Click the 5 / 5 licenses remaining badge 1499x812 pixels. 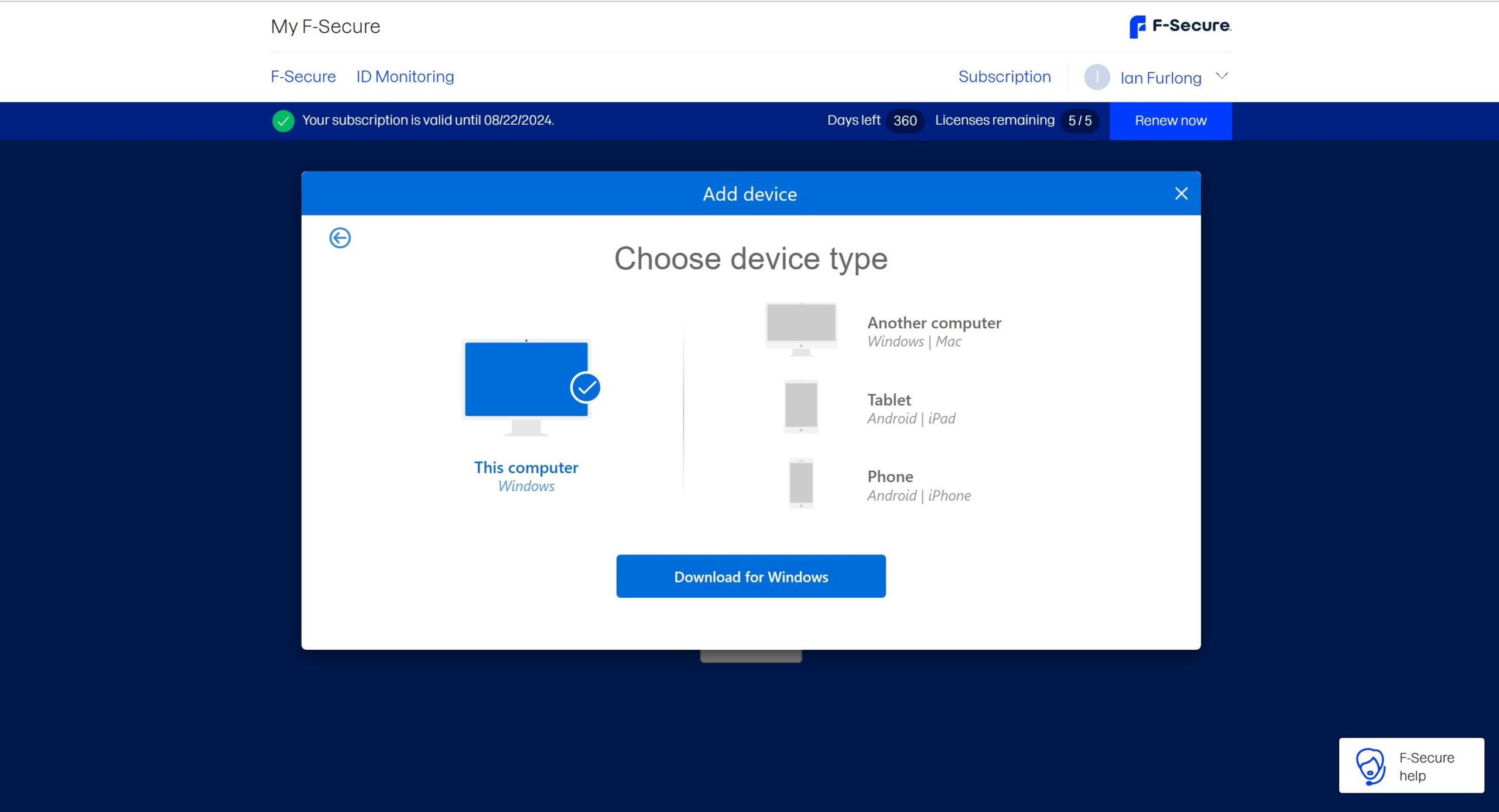point(1080,121)
